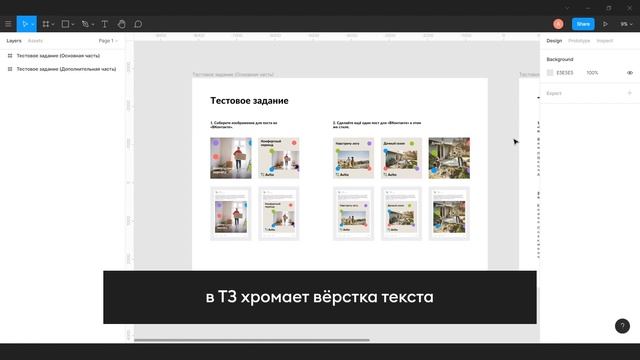Click the Export section label
Viewport: 640px width, 360px height.
pyautogui.click(x=554, y=93)
